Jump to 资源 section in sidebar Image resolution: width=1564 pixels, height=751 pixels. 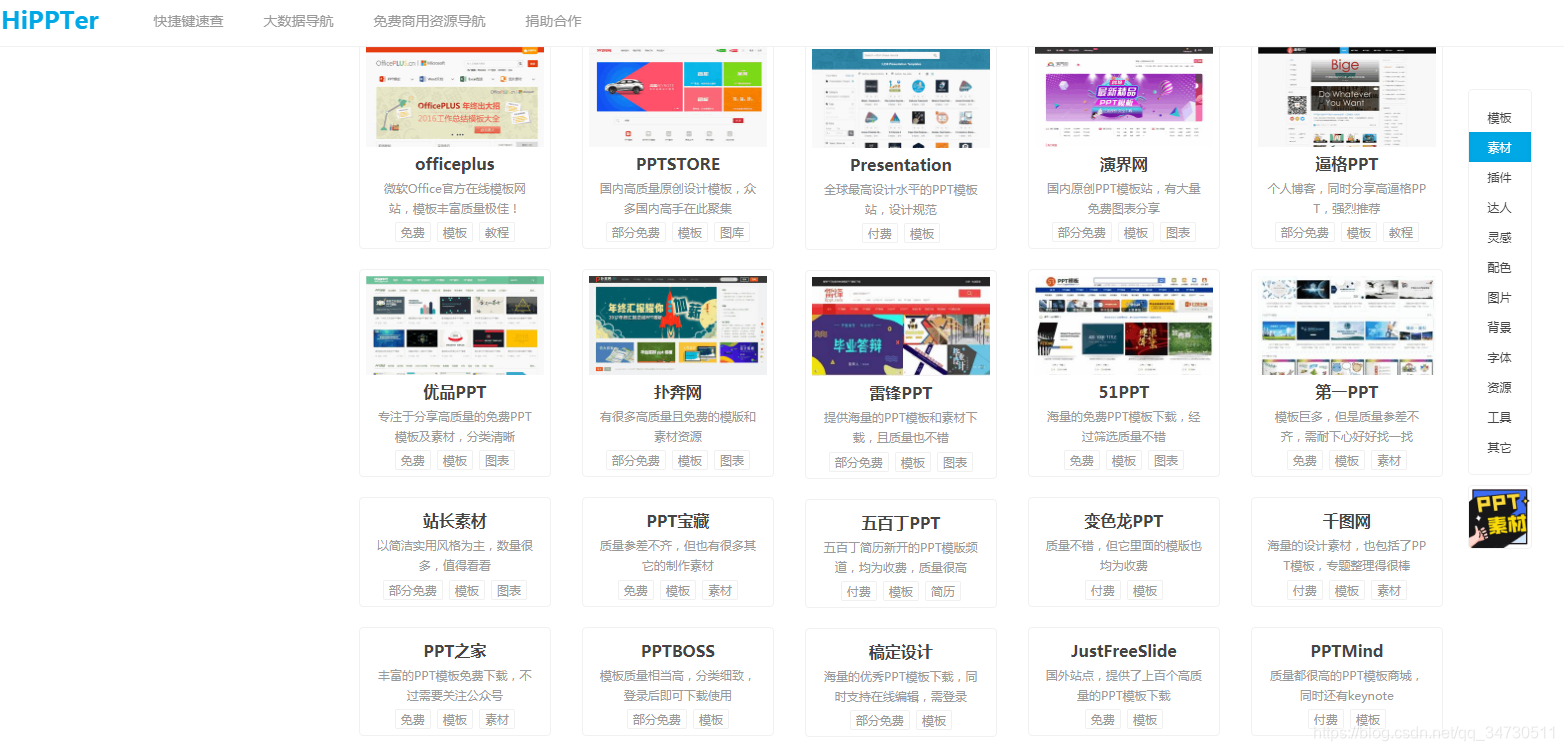click(1499, 387)
